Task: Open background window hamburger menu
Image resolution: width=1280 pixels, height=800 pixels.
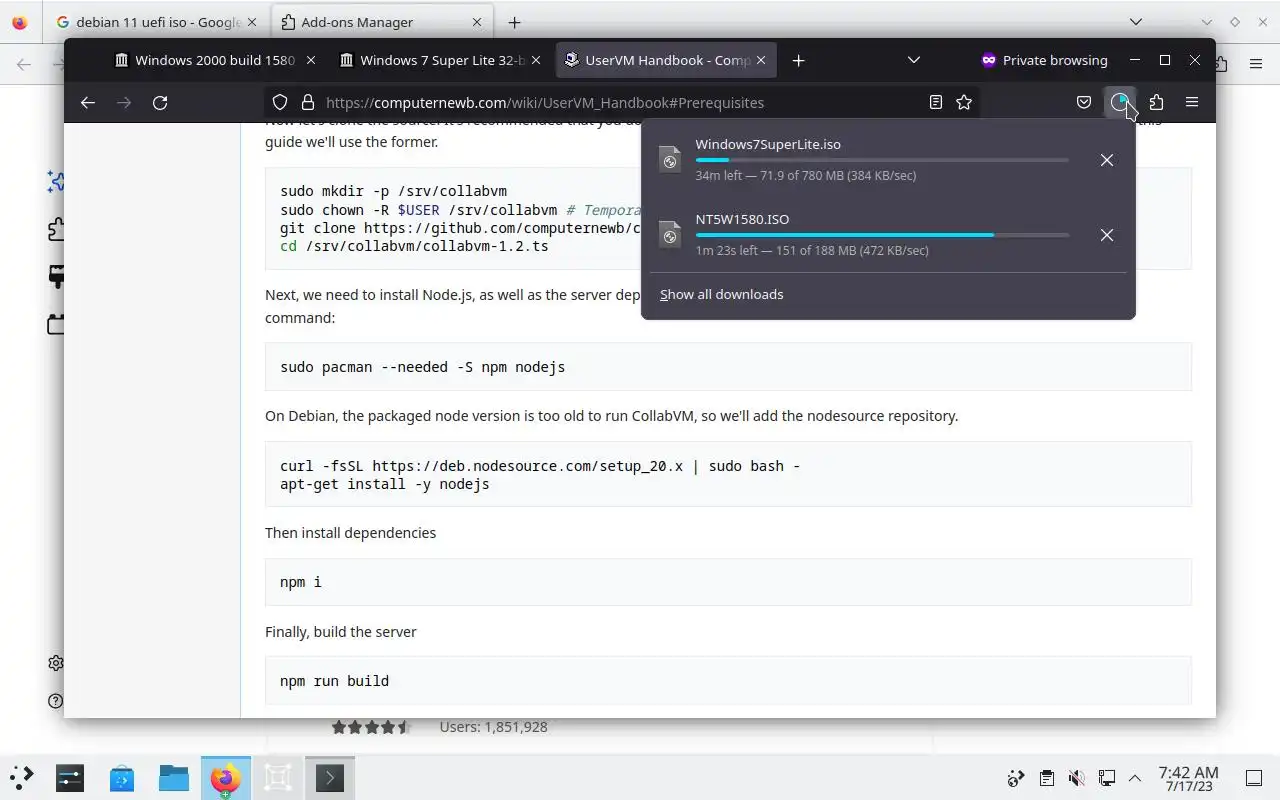Action: tap(1256, 64)
